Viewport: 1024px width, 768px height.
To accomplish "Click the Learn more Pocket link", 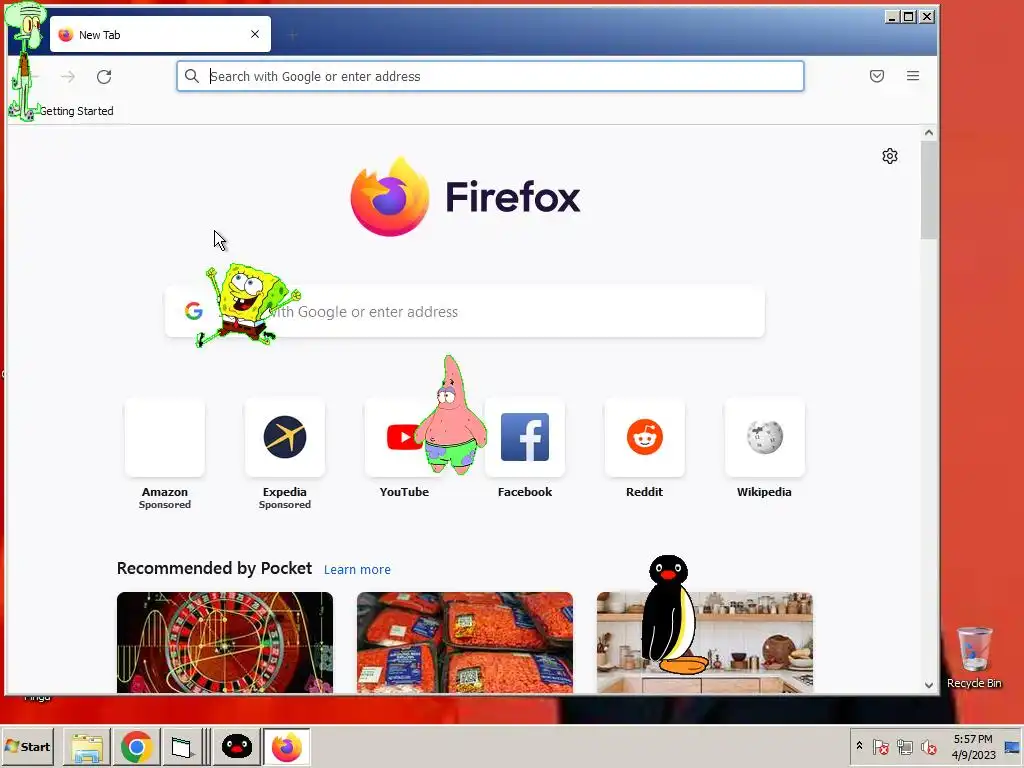I will pos(357,569).
